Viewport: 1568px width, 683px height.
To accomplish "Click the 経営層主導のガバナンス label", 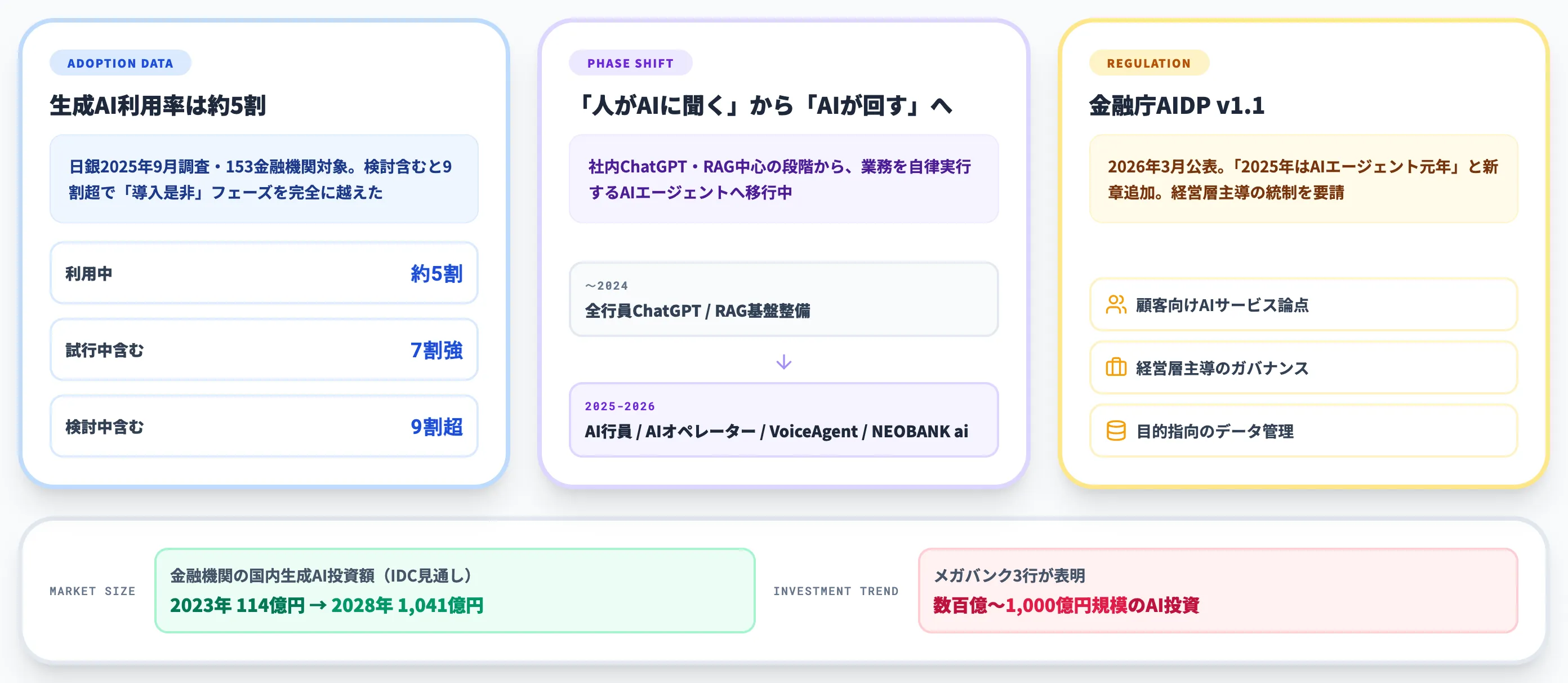I will click(1222, 368).
